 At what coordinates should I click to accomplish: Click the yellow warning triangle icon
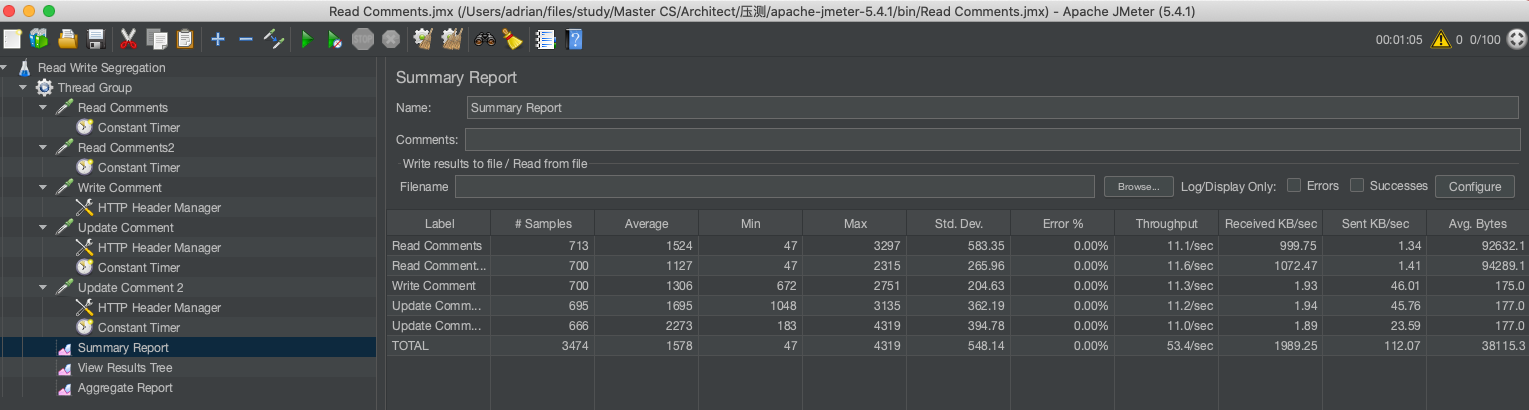(x=1441, y=40)
